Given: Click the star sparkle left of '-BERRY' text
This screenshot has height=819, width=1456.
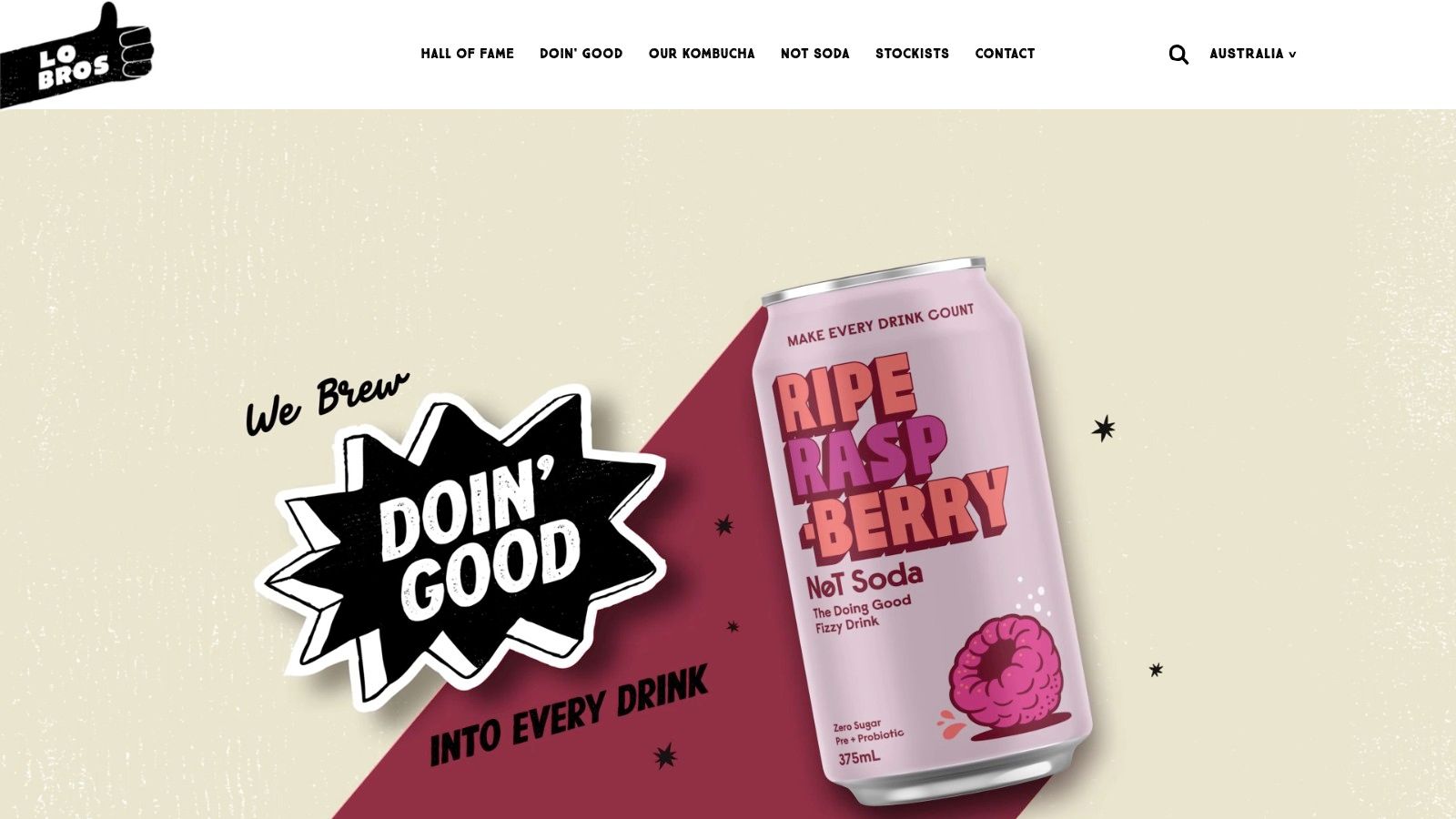Looking at the screenshot, I should coord(724,525).
